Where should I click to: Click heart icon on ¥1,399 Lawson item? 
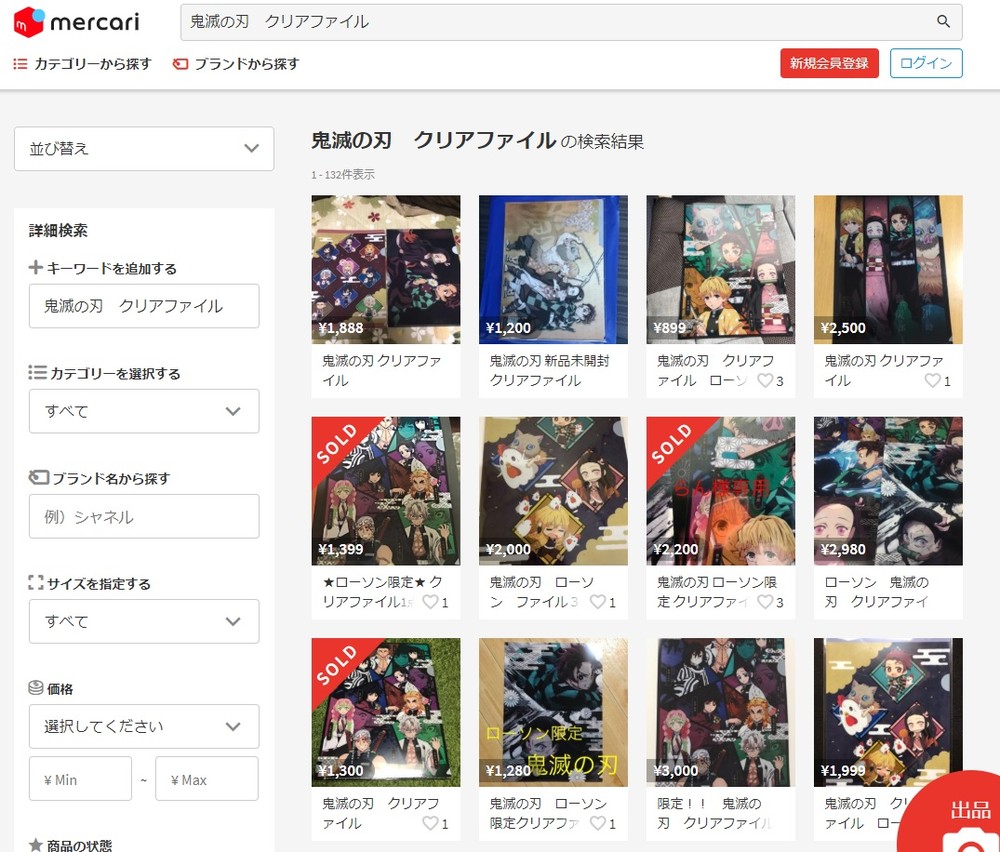tap(430, 602)
